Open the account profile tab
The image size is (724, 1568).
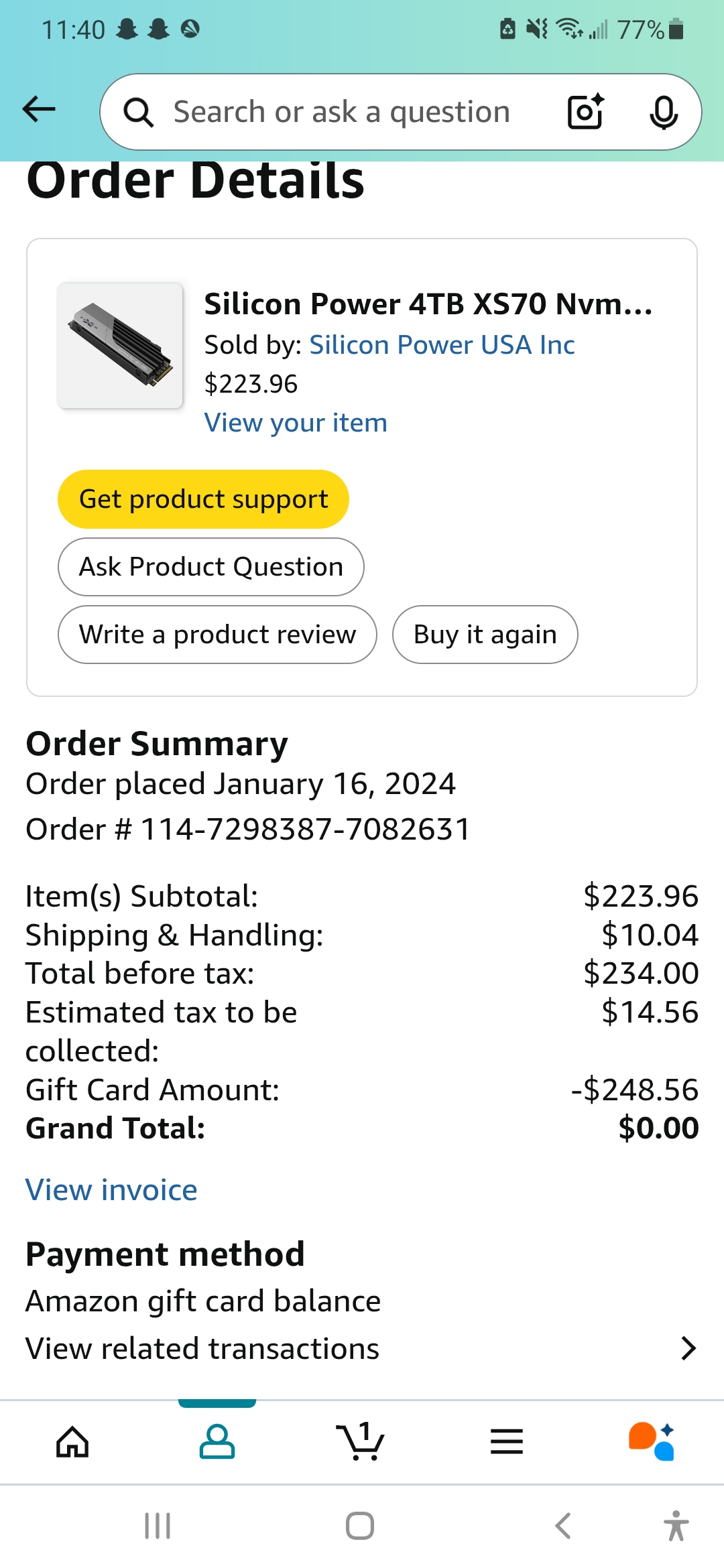coord(217,1441)
